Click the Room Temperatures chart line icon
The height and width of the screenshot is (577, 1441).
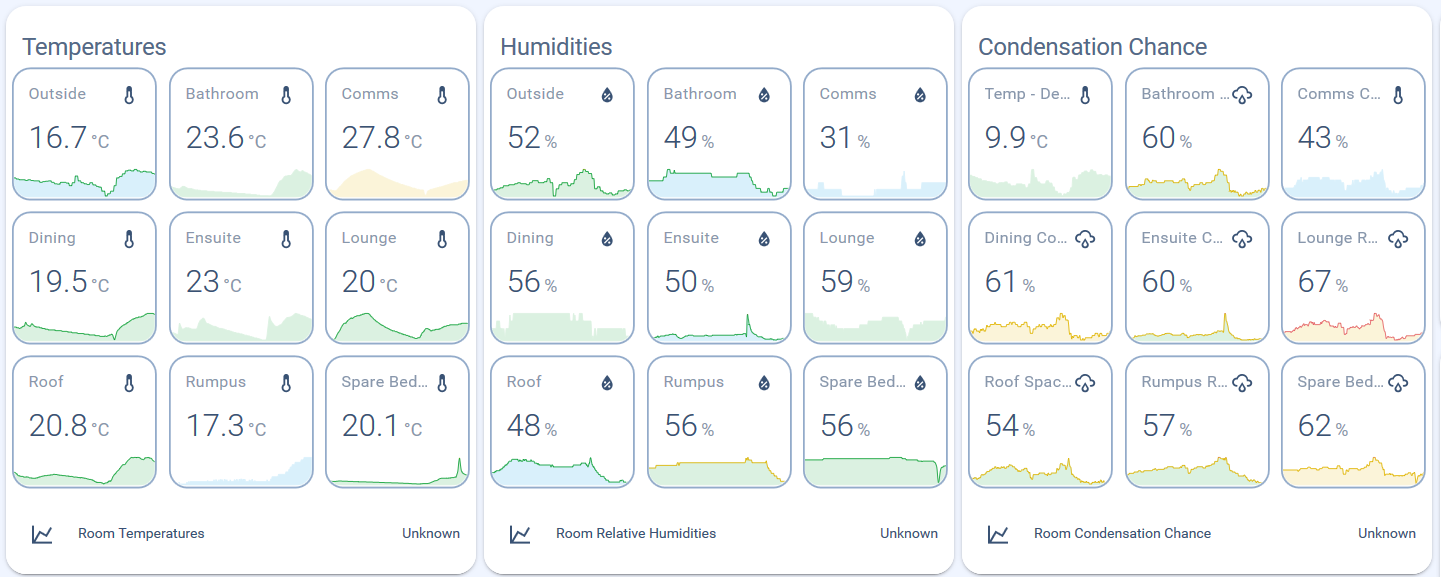coord(42,534)
